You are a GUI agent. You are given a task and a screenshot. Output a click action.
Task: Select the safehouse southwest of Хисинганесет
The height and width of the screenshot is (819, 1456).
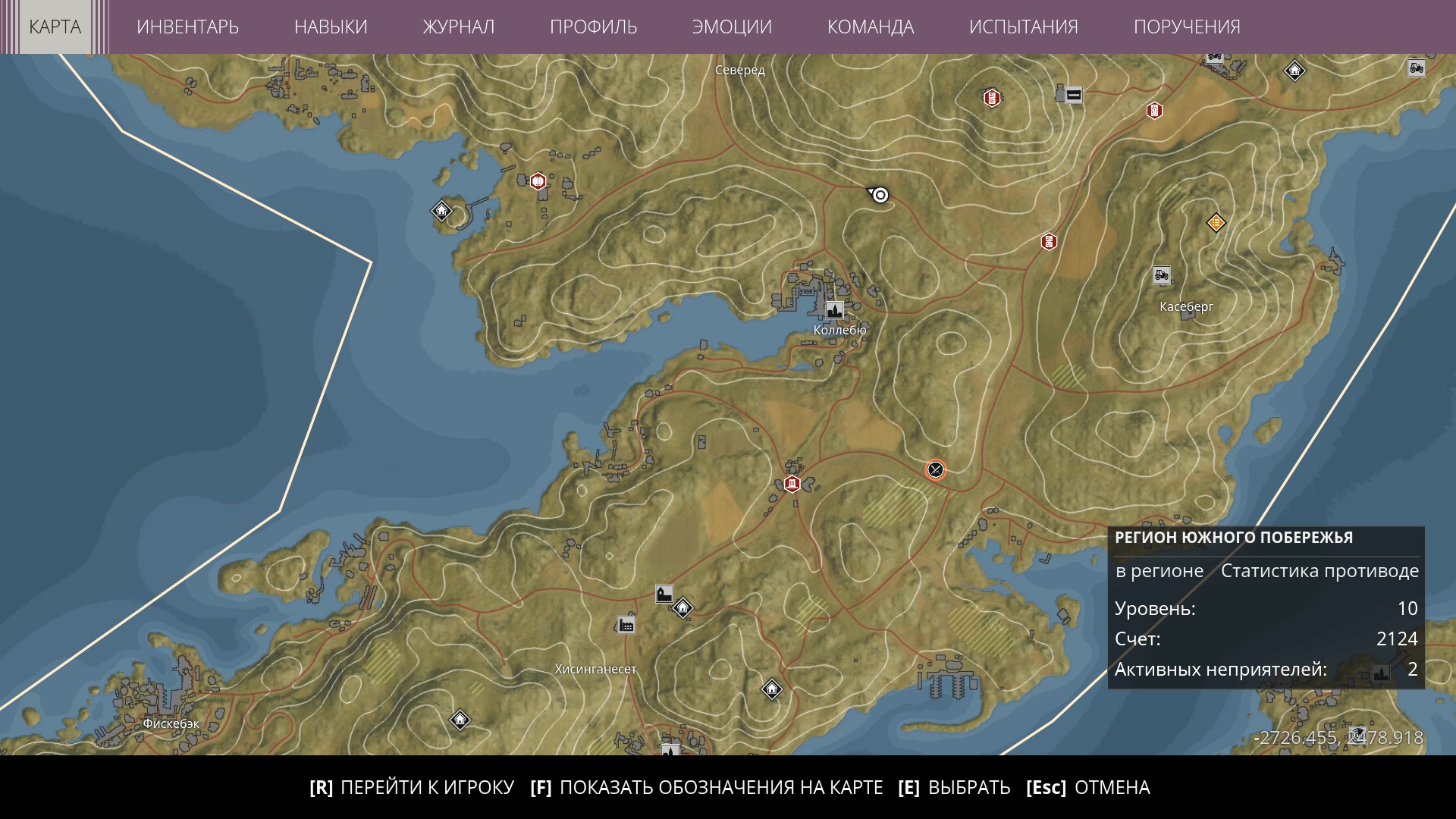click(x=460, y=719)
